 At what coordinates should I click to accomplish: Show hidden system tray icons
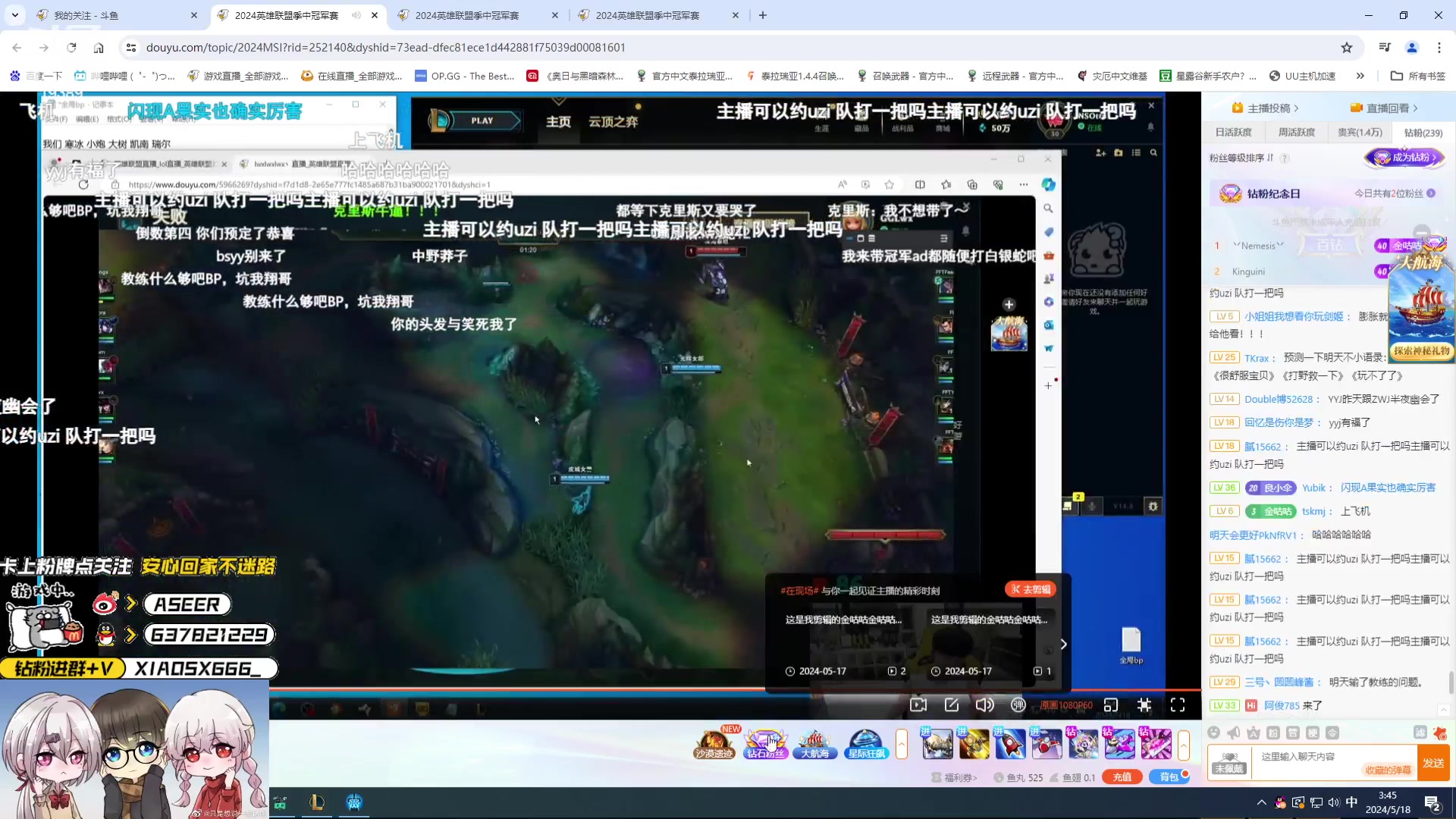point(1261,802)
